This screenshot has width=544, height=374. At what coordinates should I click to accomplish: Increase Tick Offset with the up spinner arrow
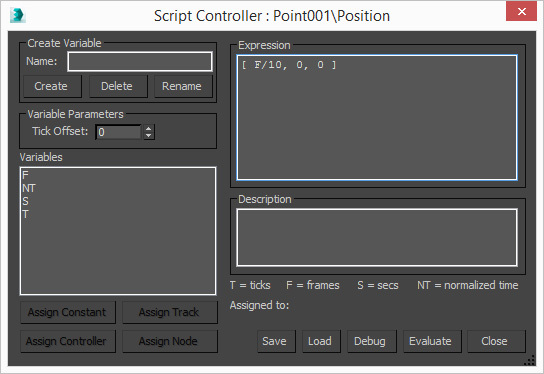[148, 128]
